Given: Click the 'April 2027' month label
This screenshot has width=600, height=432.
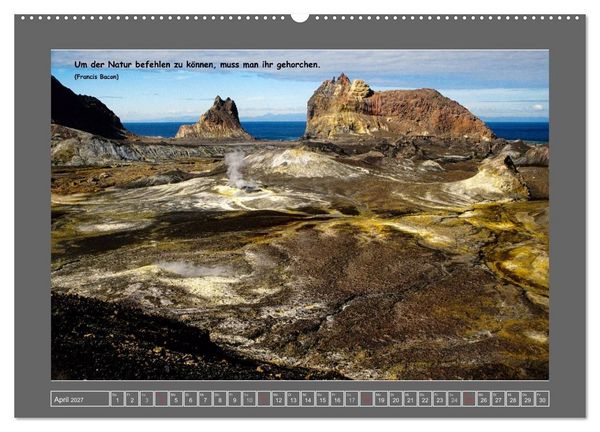Looking at the screenshot, I should click(x=68, y=400).
